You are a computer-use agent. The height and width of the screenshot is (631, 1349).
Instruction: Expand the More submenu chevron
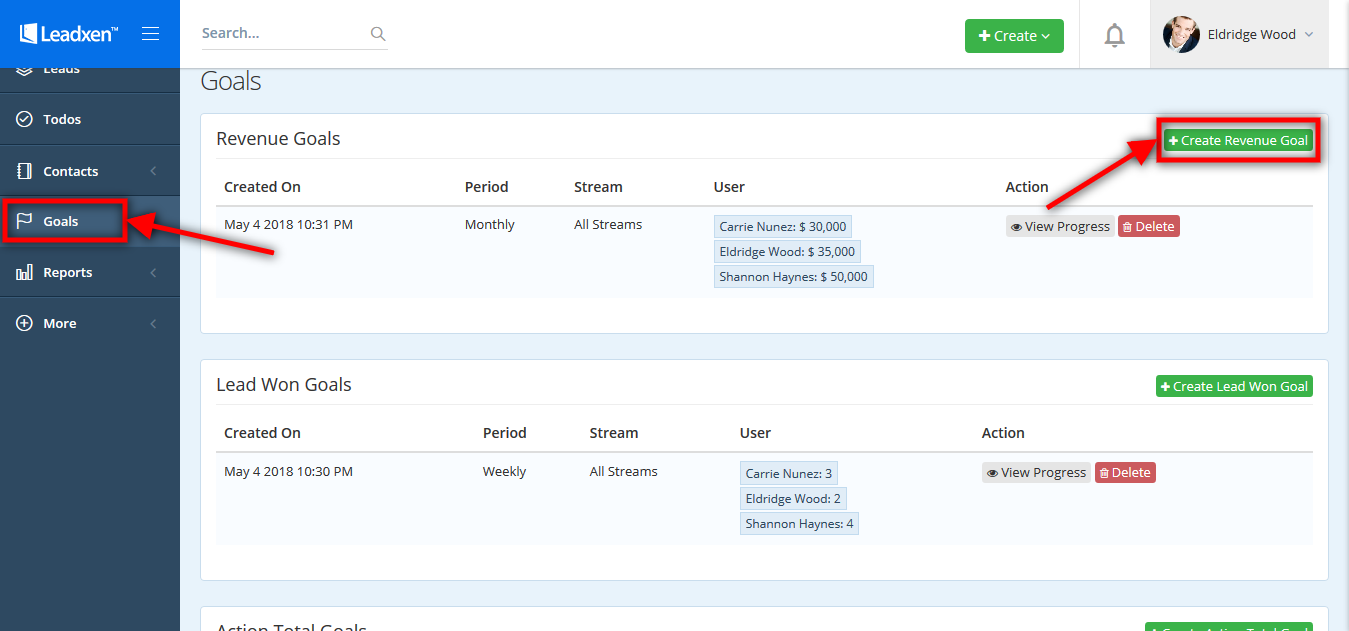[153, 323]
